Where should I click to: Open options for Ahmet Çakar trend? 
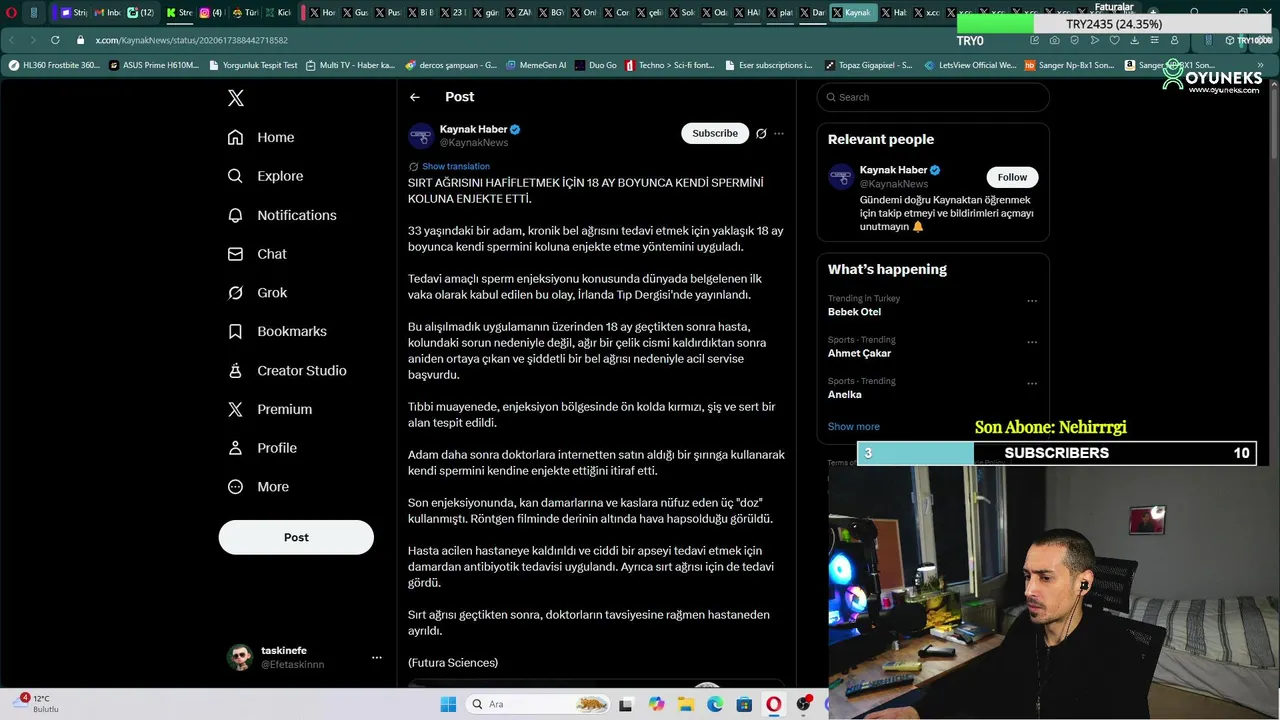(x=1032, y=342)
